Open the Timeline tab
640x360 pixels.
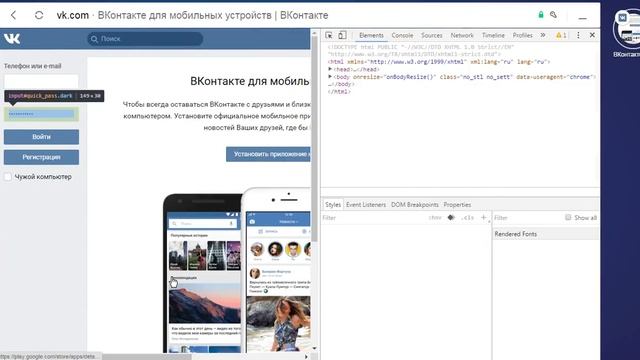(x=493, y=36)
